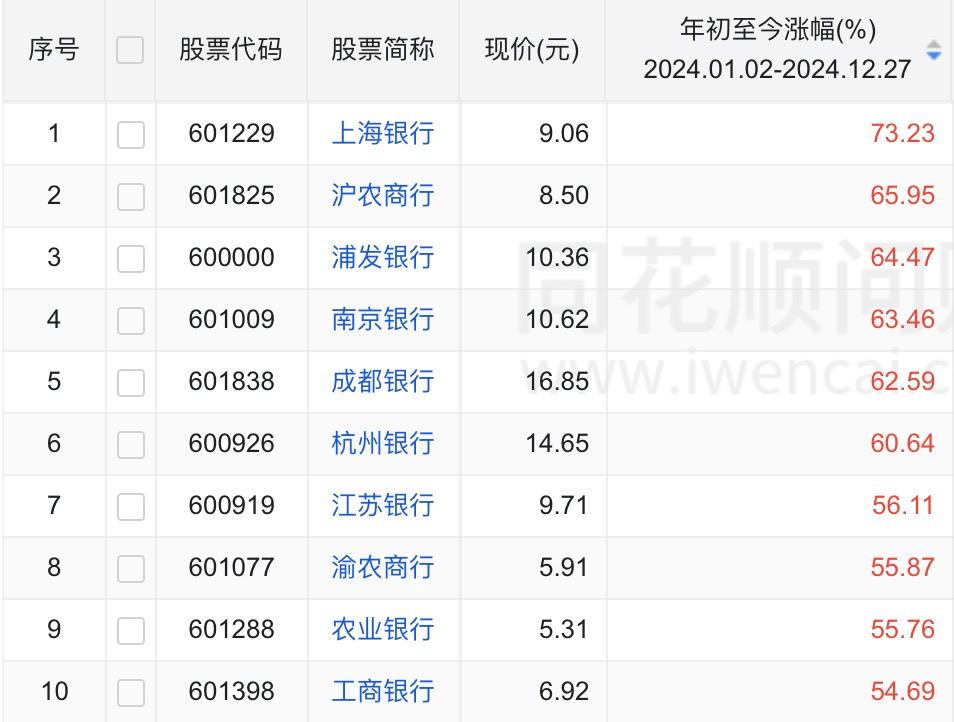Click the date range 2024.01.02-2024.12.27
This screenshot has width=954, height=722.
pos(777,69)
